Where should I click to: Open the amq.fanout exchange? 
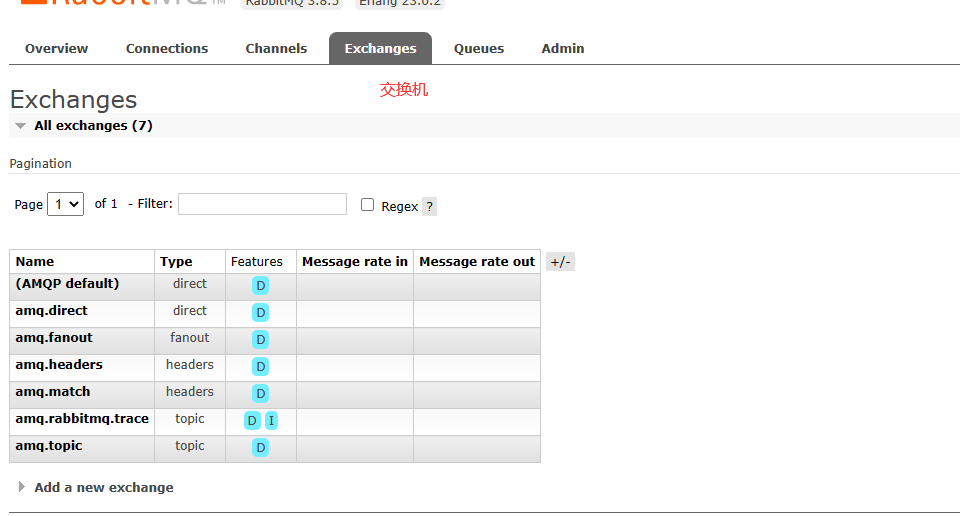tap(54, 337)
